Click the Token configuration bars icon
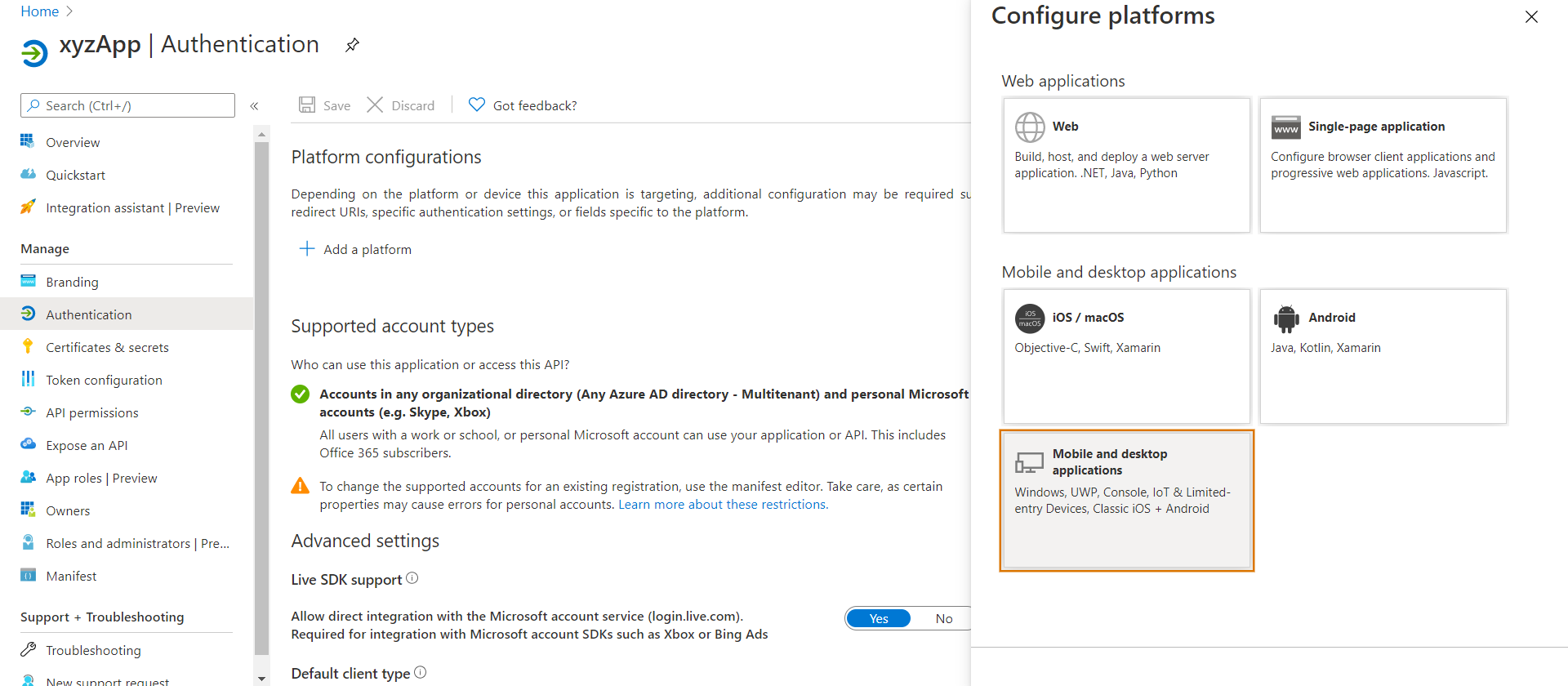The height and width of the screenshot is (686, 1568). (x=28, y=379)
